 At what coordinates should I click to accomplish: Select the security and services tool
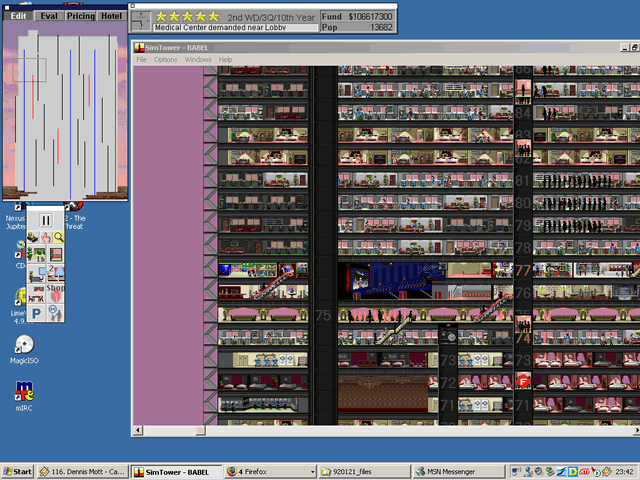(x=56, y=312)
